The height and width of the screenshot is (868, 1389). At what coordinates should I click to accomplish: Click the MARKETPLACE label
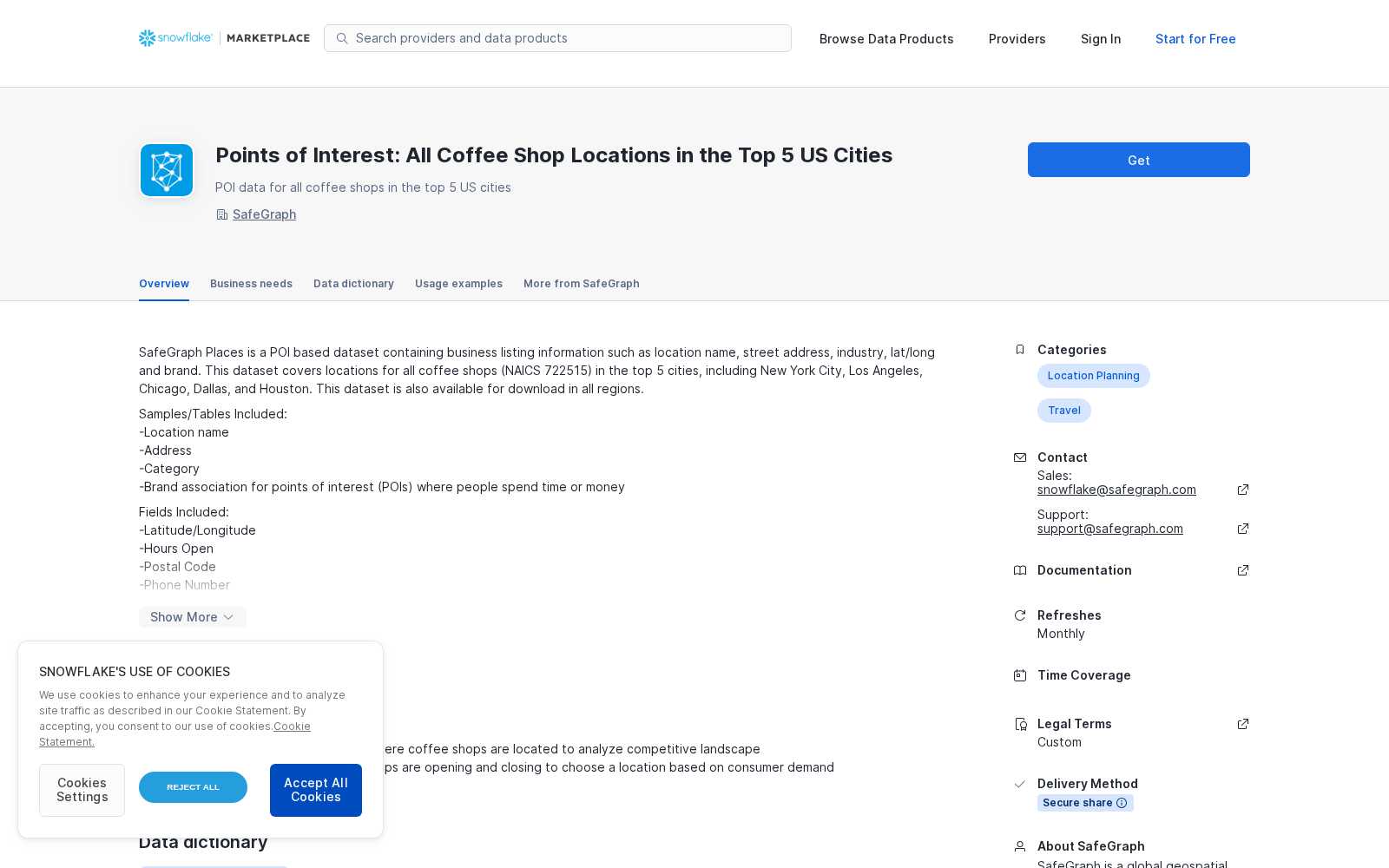tap(268, 38)
